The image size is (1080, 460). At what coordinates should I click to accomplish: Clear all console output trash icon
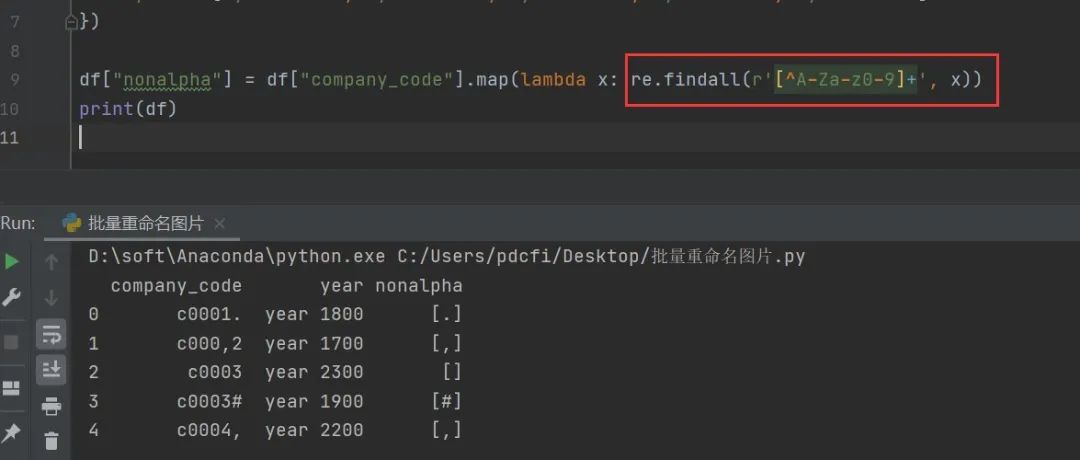[x=52, y=441]
